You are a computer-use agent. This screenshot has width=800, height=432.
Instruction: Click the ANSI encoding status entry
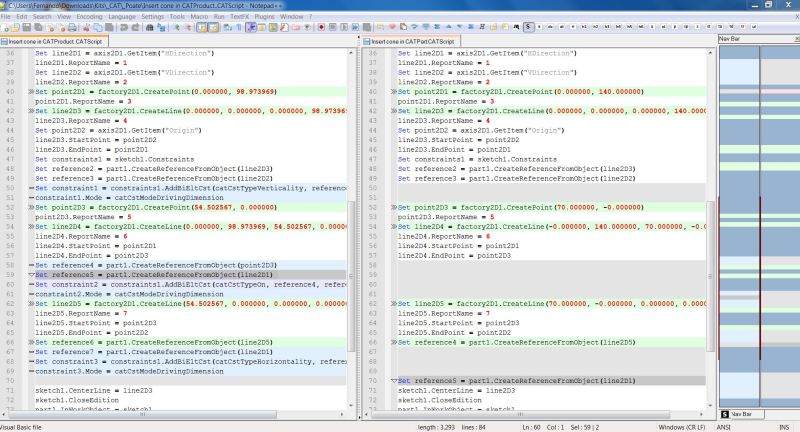(x=723, y=427)
